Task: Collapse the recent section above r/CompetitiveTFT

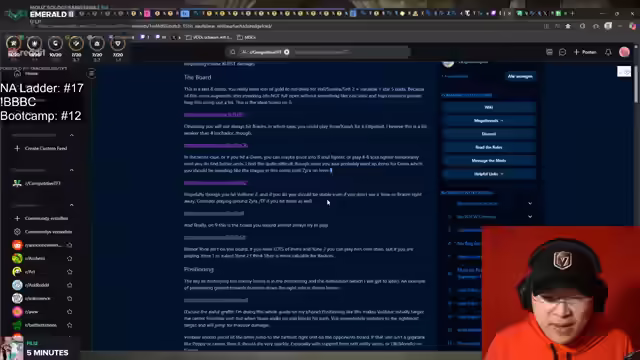Action: click(71, 170)
